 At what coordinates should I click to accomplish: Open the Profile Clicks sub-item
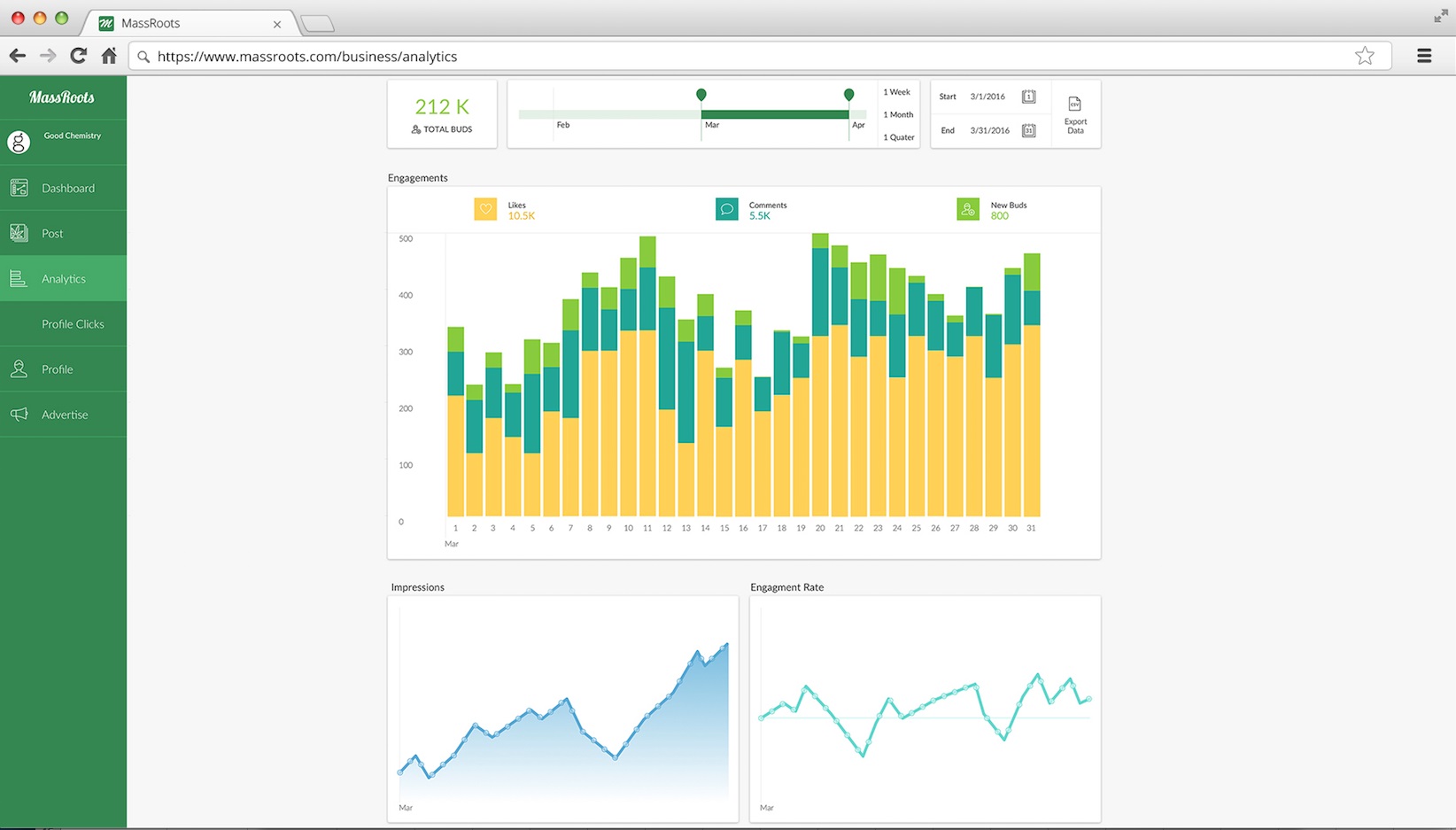click(x=73, y=324)
